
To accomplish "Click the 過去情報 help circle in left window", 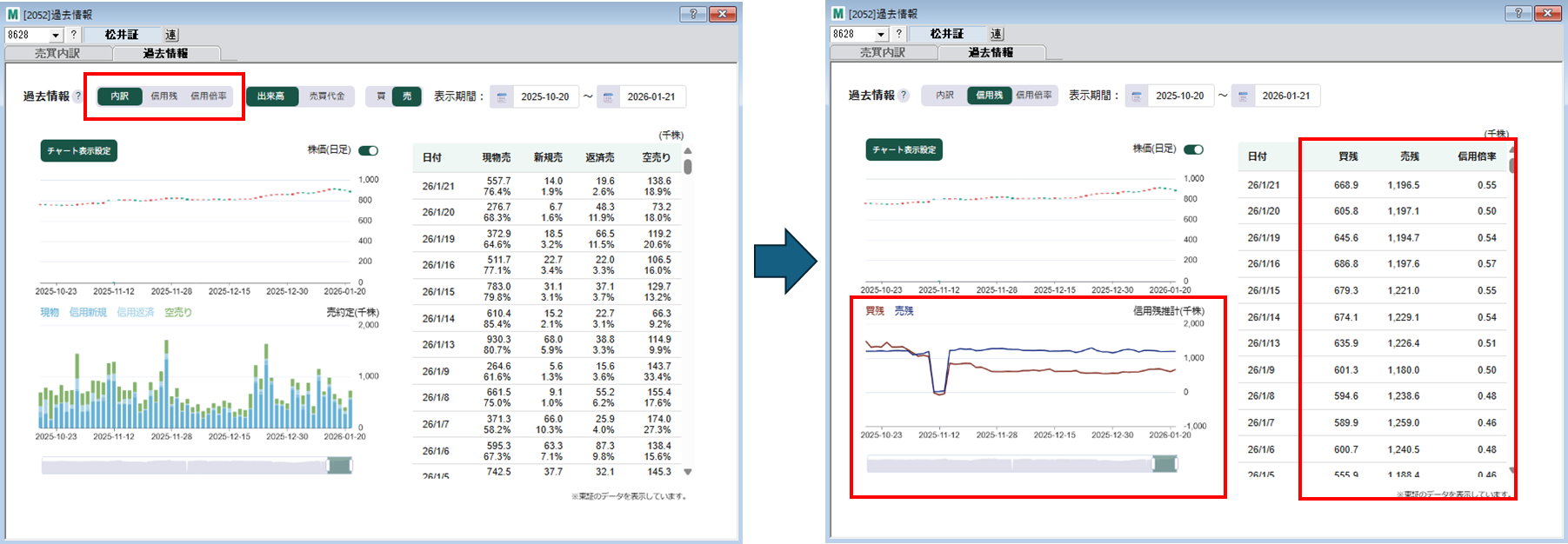I will [x=78, y=96].
